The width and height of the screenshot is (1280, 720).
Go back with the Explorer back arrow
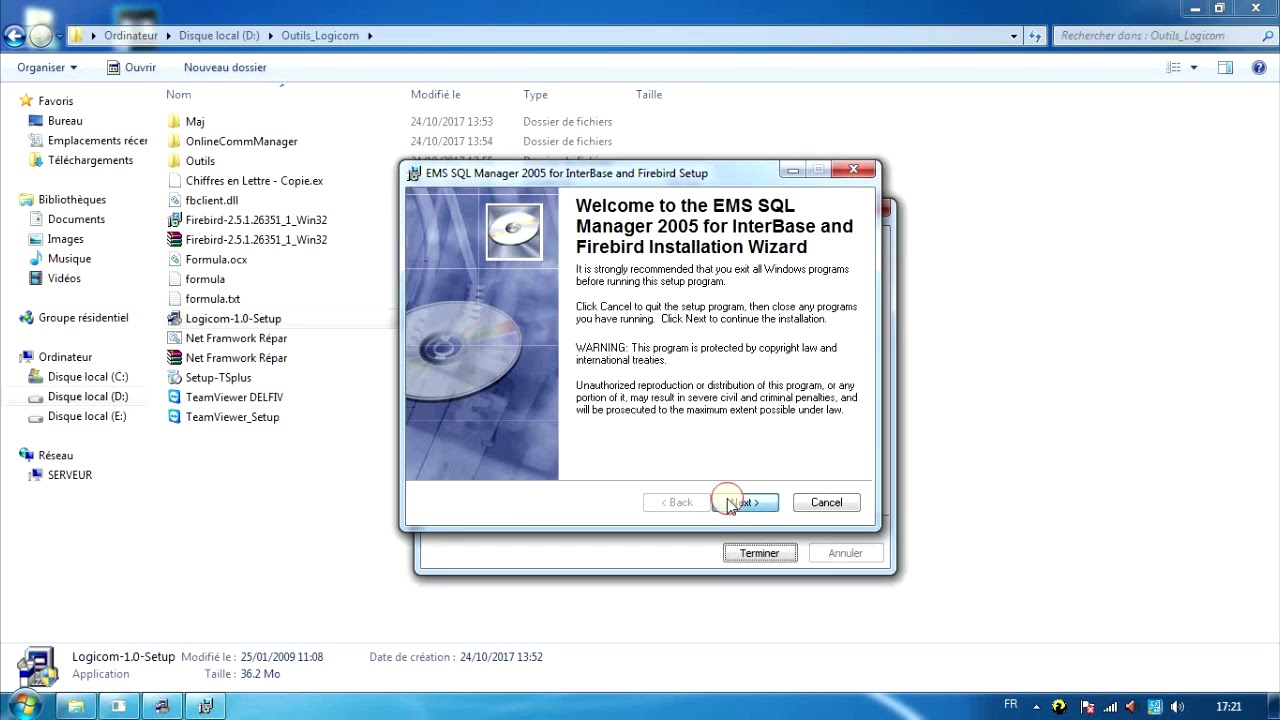[x=14, y=36]
